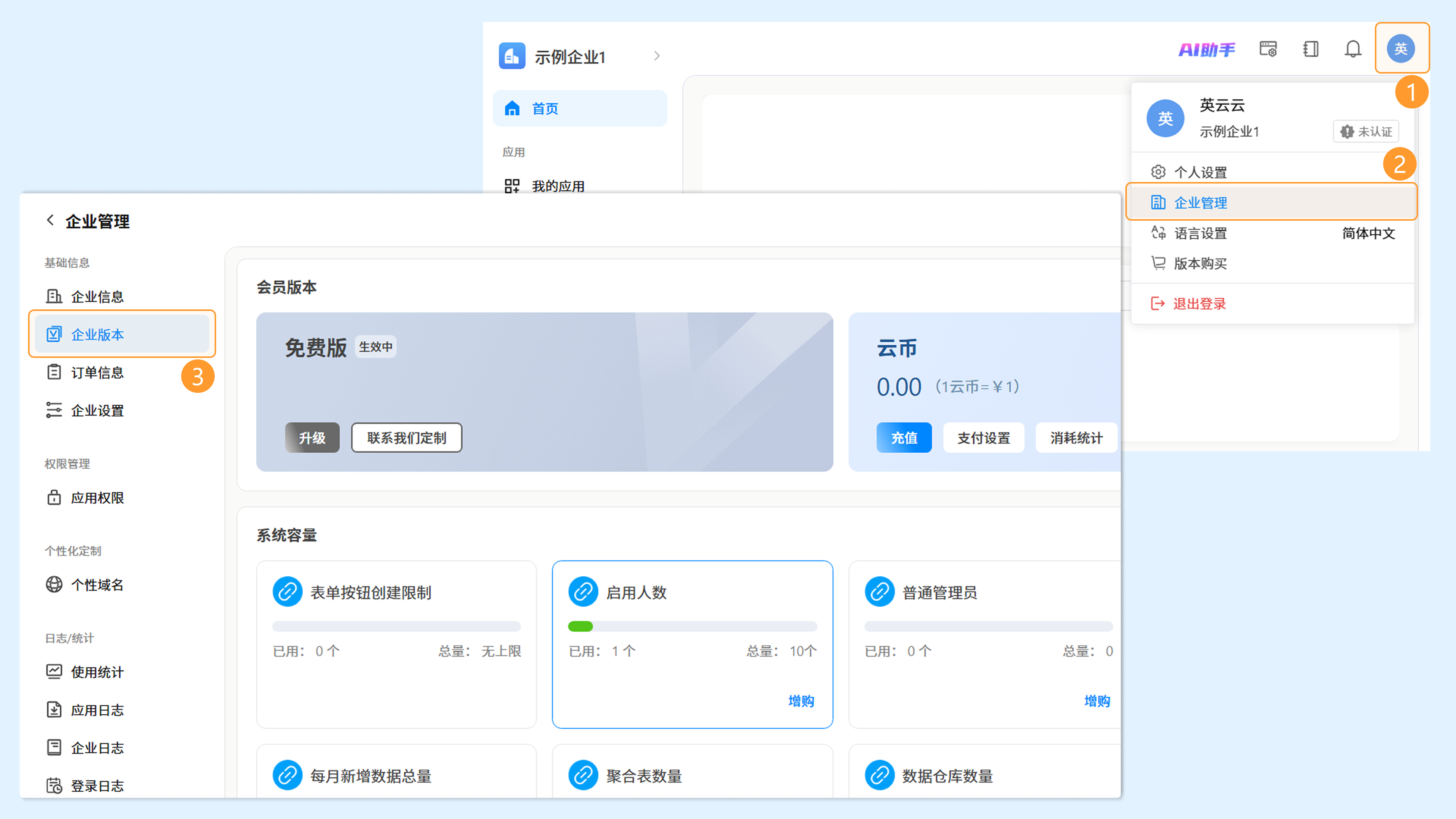Open 企业日志 in left navigation
Viewport: 1456px width, 819px height.
click(121, 747)
